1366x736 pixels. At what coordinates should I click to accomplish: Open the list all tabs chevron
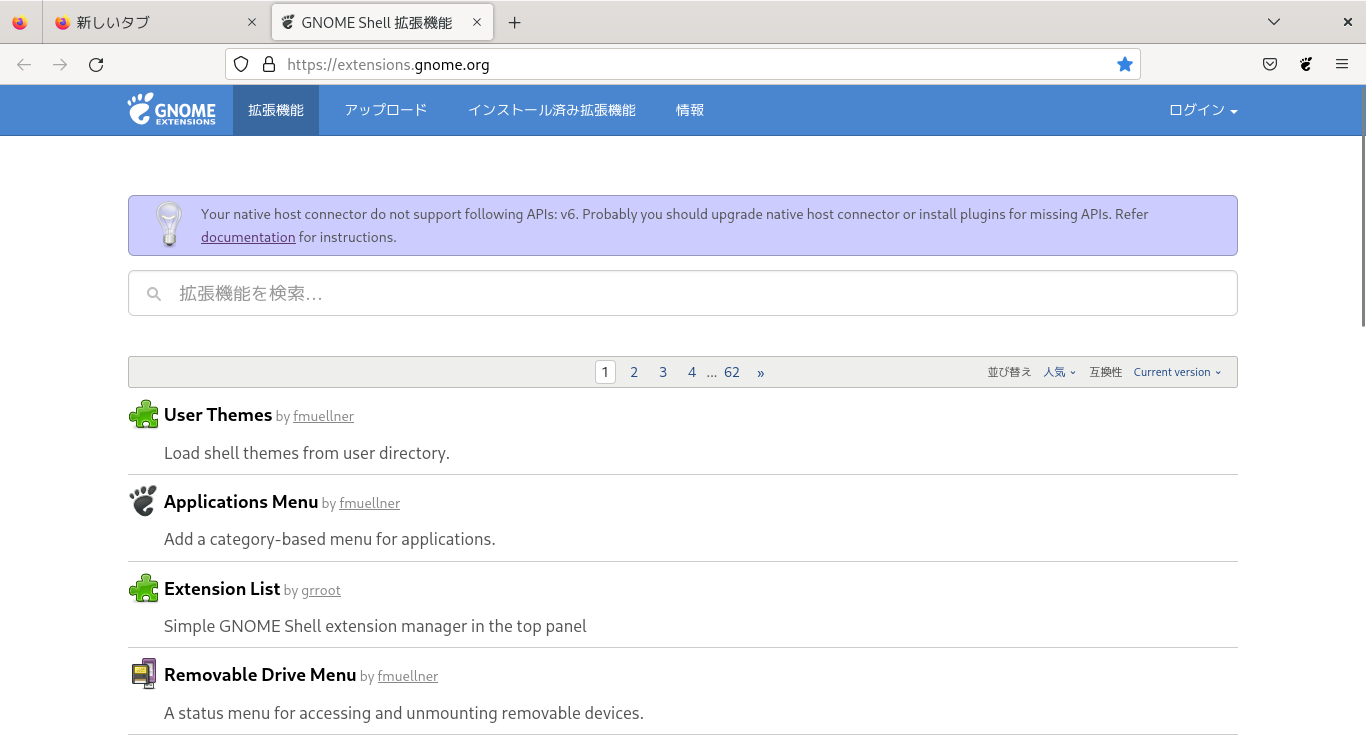(x=1274, y=22)
